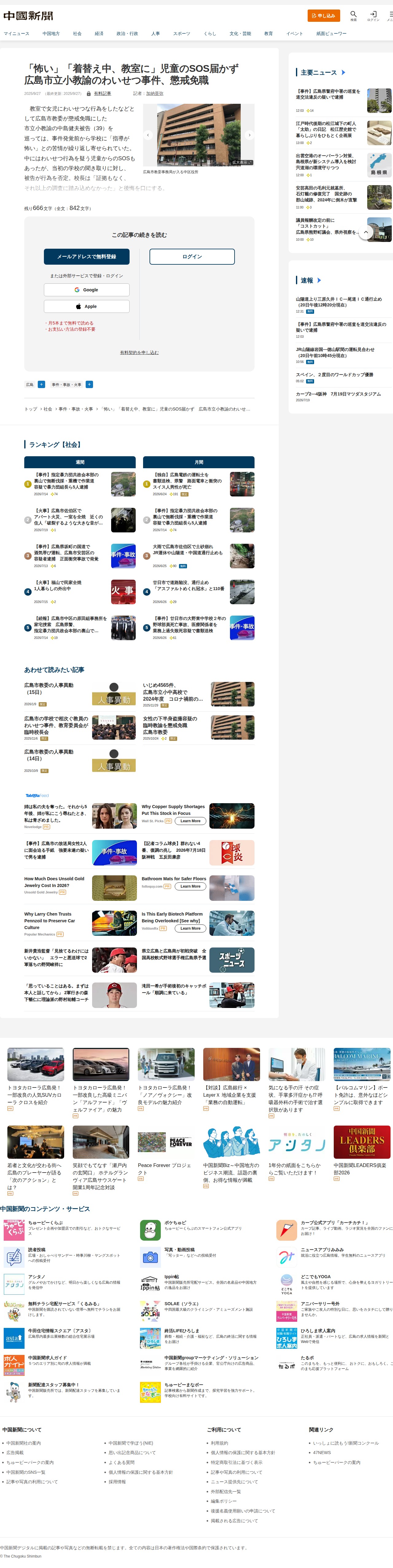393x1568 pixels.
Task: Open the 写真・動画投稿 camera icon
Action: [x=150, y=1256]
